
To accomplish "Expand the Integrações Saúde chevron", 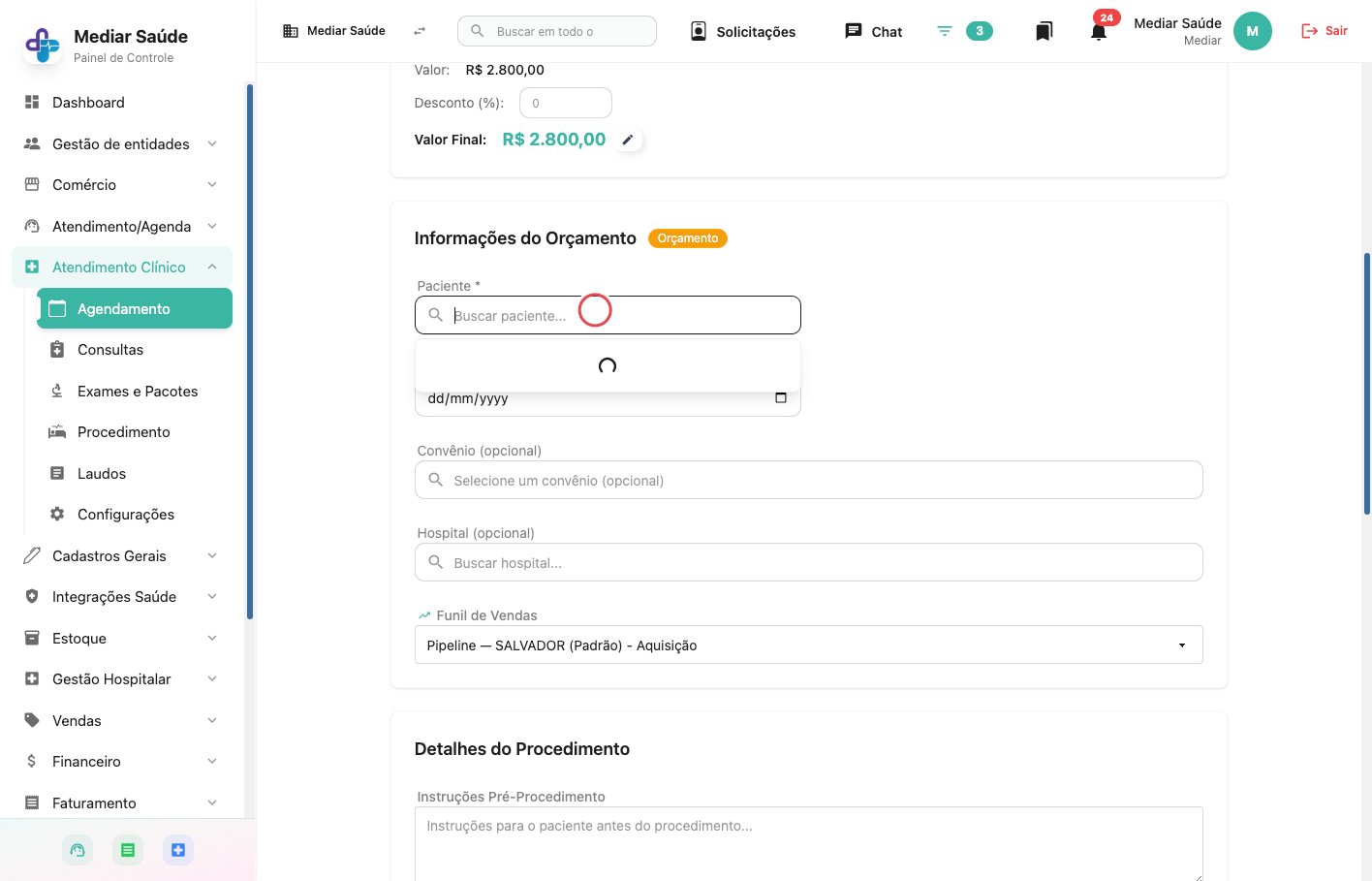I will pos(212,596).
